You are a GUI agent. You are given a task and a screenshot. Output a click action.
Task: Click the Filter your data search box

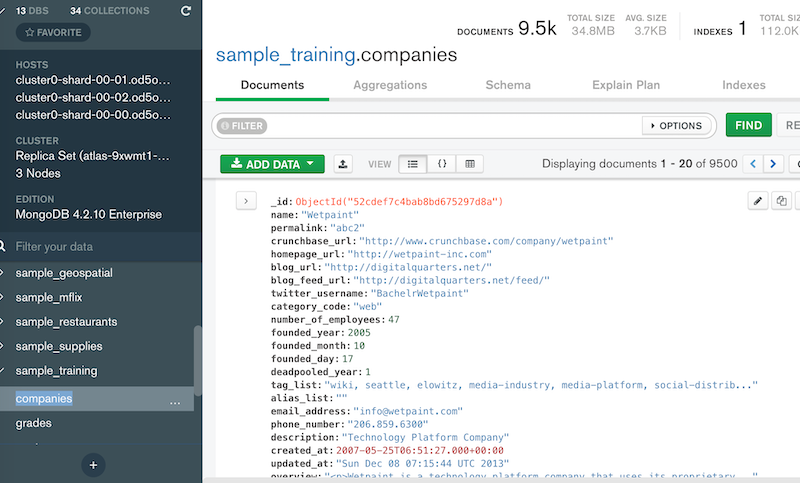tap(102, 247)
